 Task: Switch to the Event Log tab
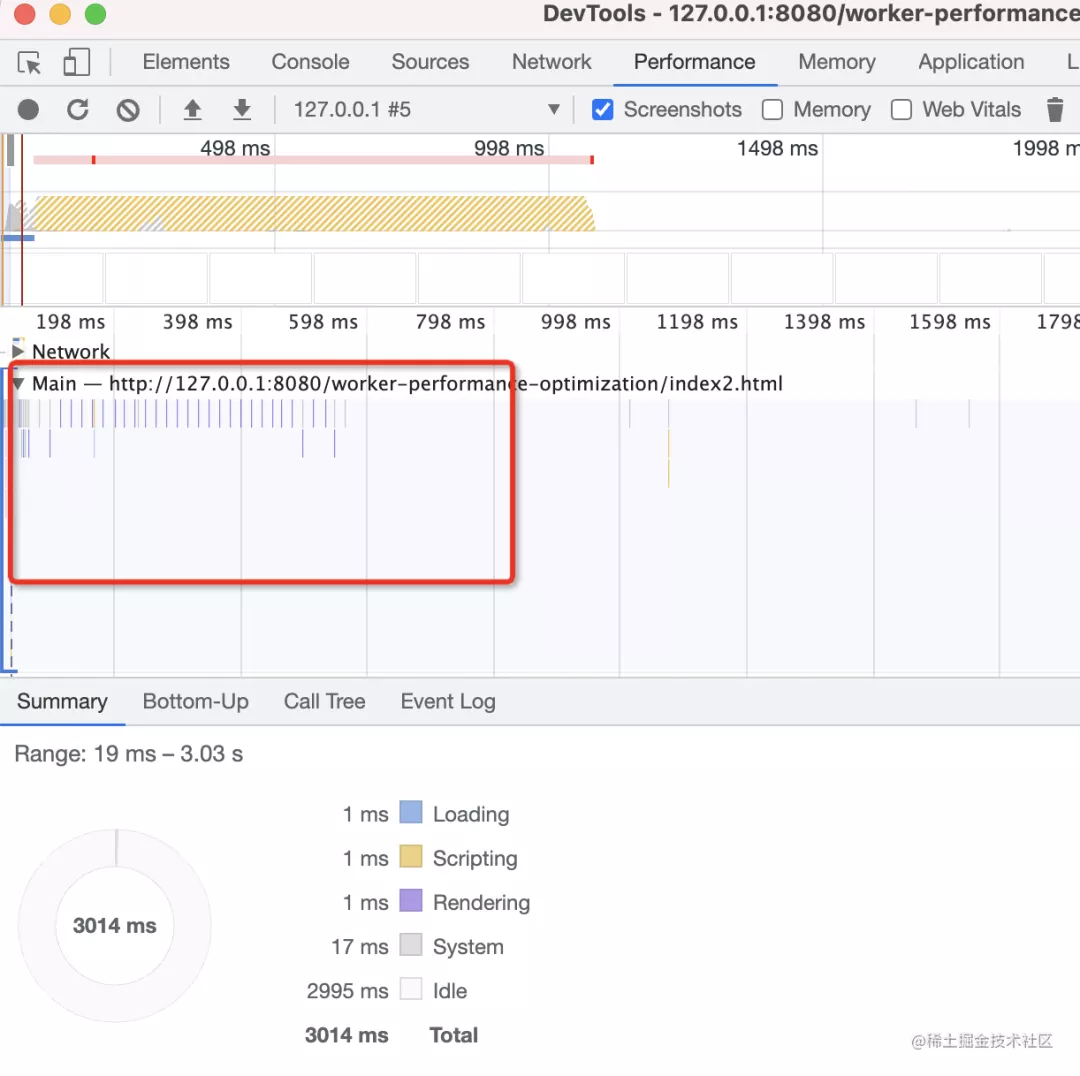(447, 702)
